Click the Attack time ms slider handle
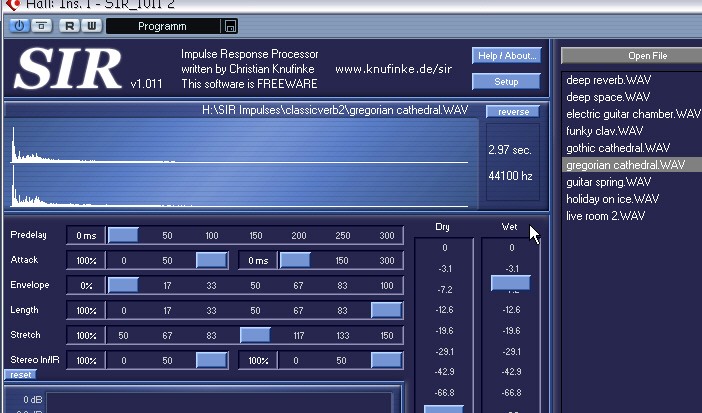This screenshot has height=413, width=702. click(x=295, y=260)
